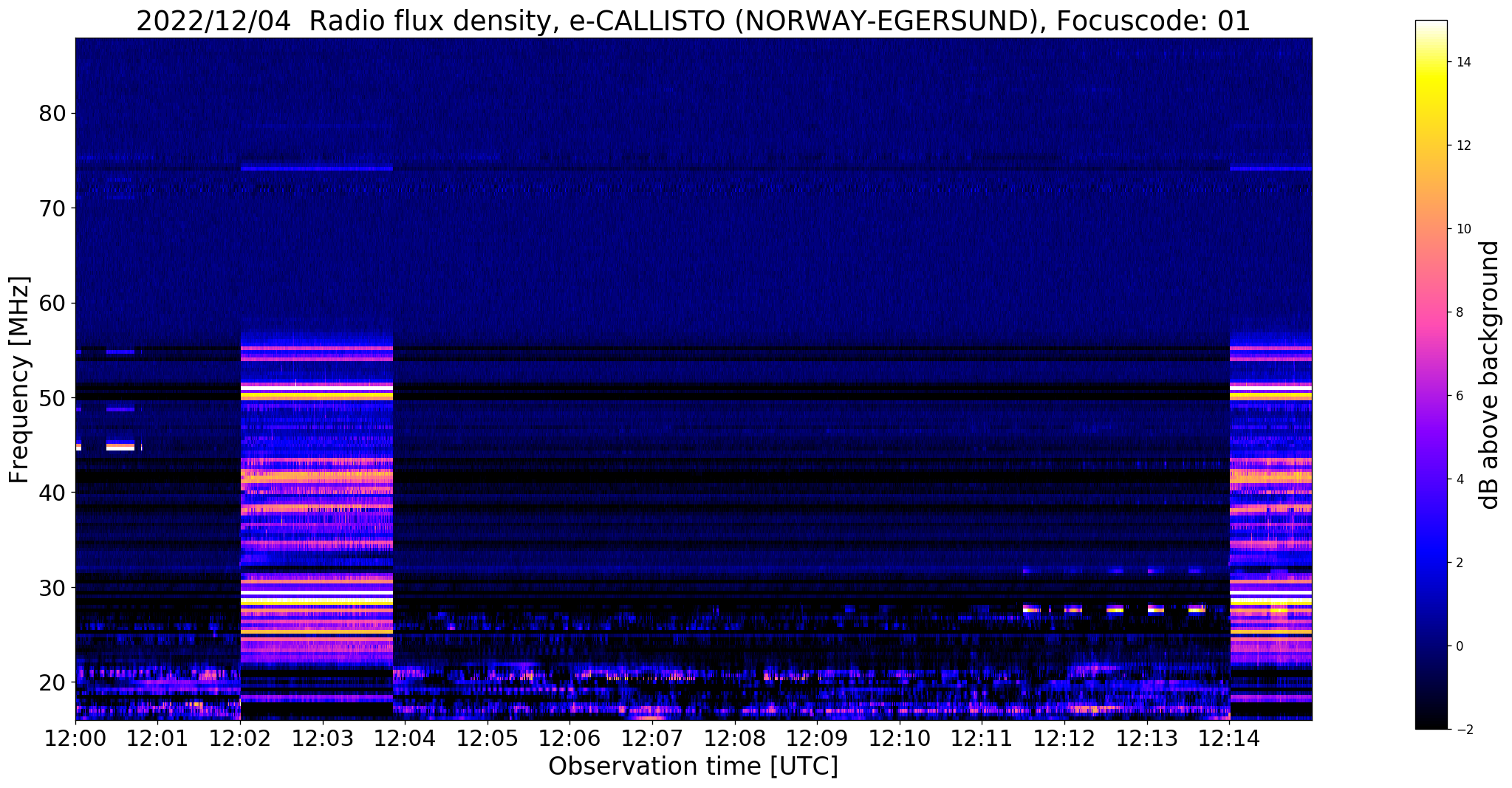
Task: Click the colorbar tick label 0
Action: [1460, 646]
